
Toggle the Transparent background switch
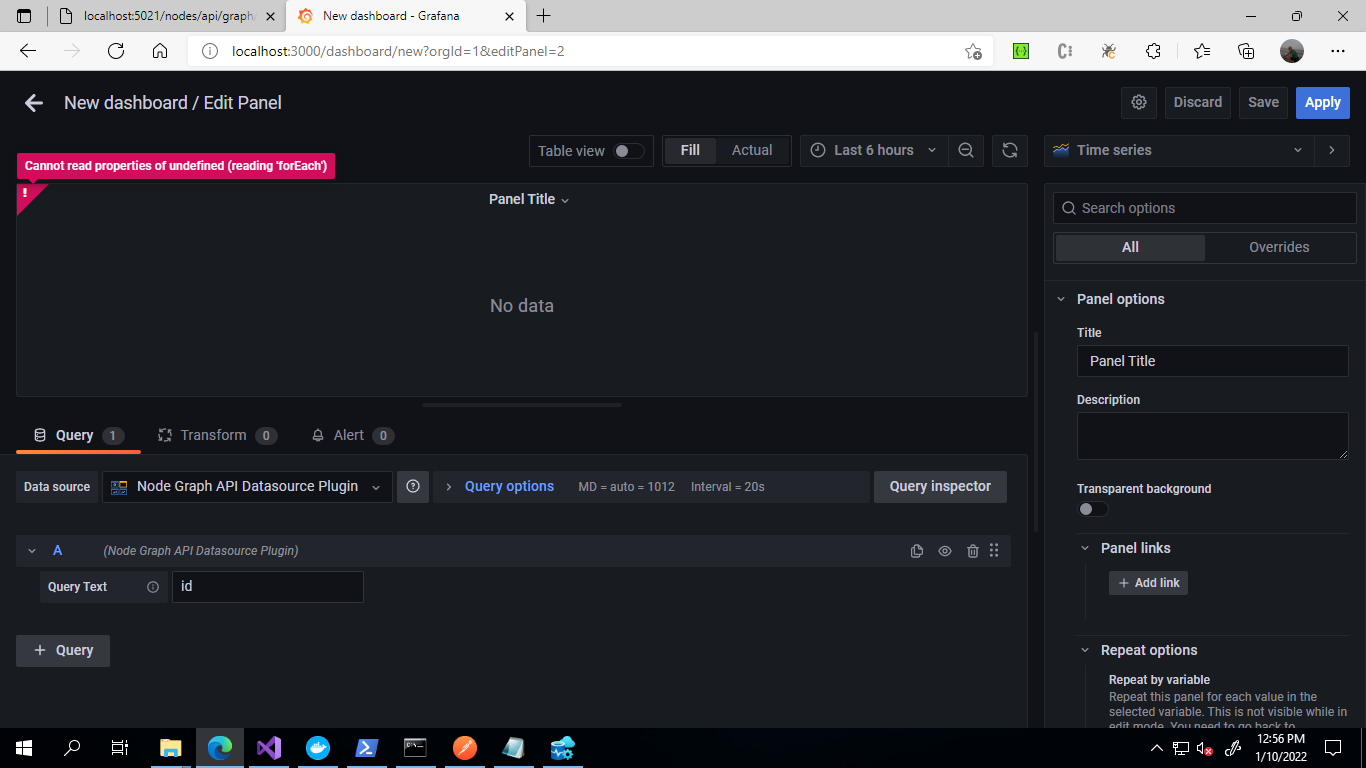coord(1093,509)
